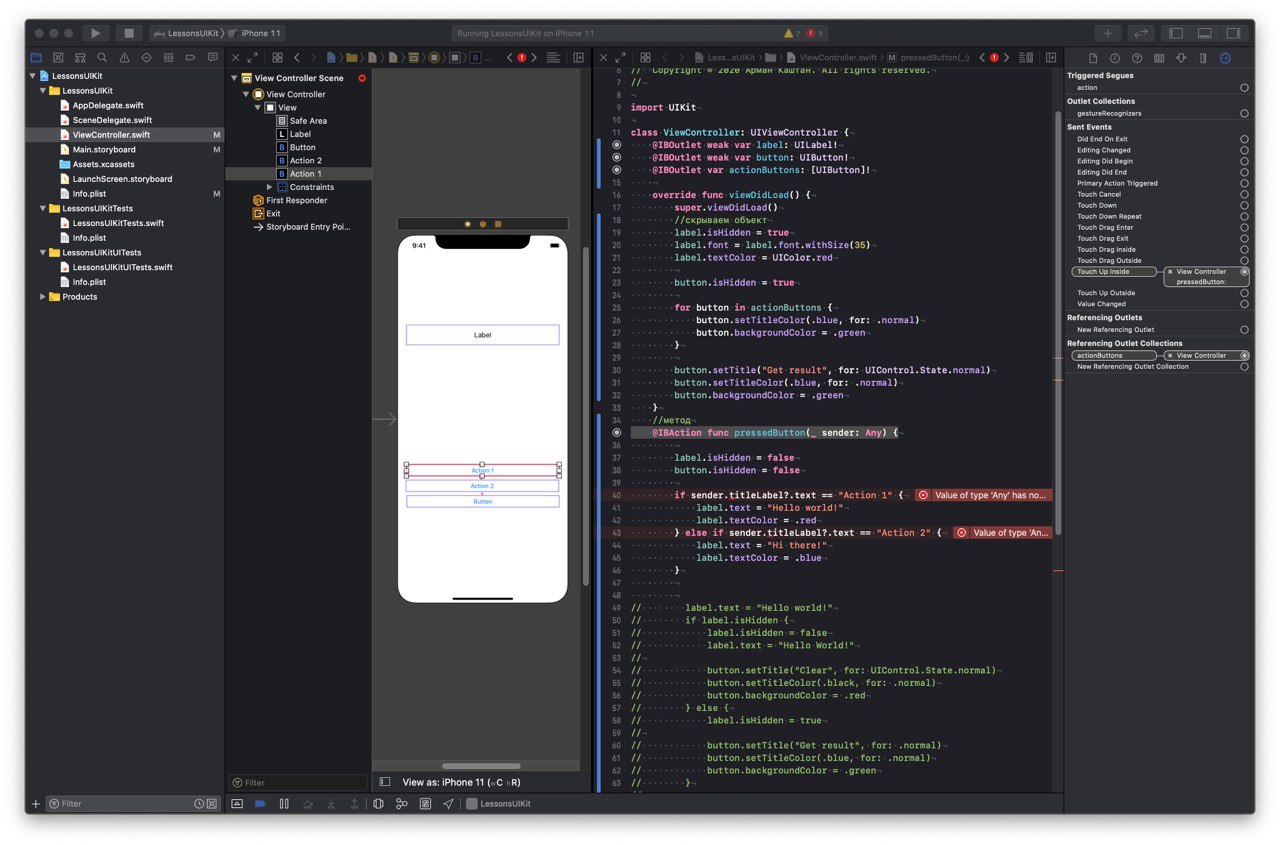This screenshot has width=1280, height=845.
Task: Select AppDelegate.swift file
Action: click(108, 105)
